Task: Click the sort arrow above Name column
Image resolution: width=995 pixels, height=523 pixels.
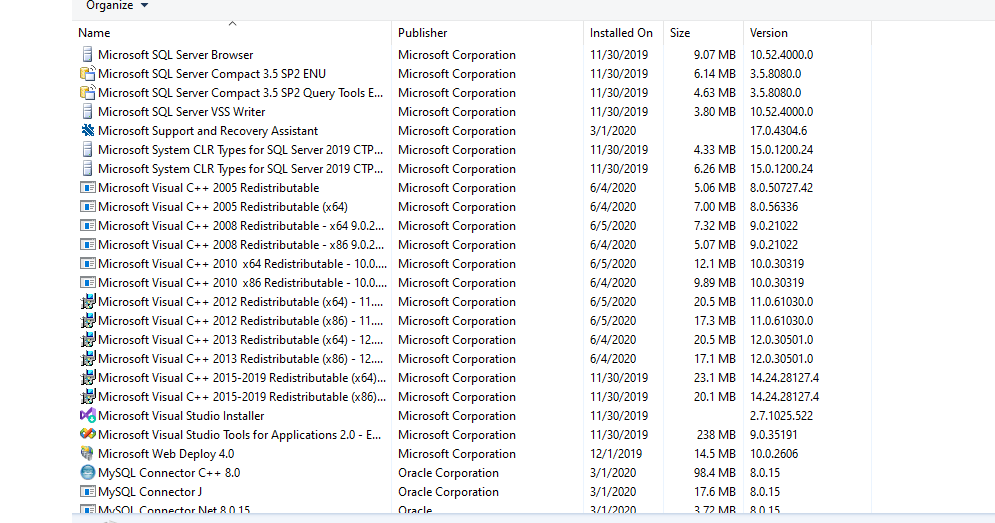Action: tap(232, 23)
